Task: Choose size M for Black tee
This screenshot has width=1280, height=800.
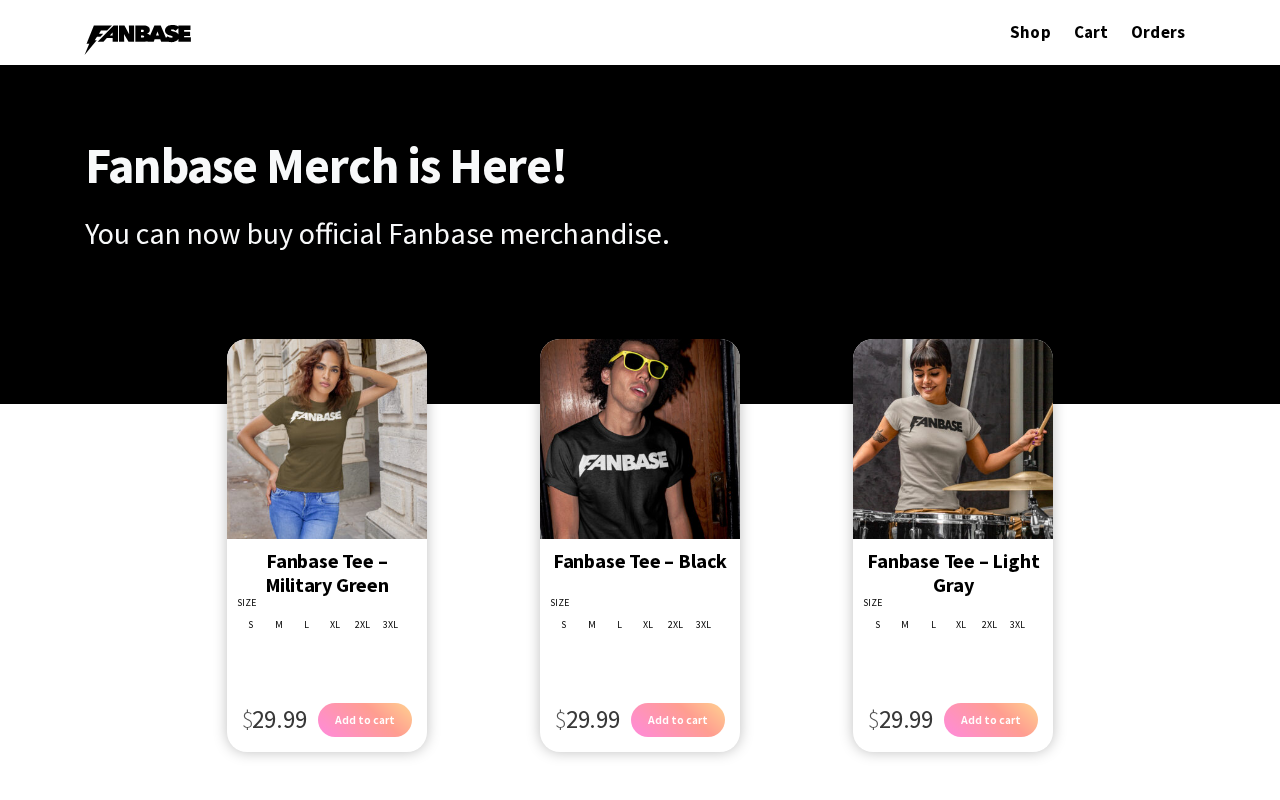Action: [592, 625]
